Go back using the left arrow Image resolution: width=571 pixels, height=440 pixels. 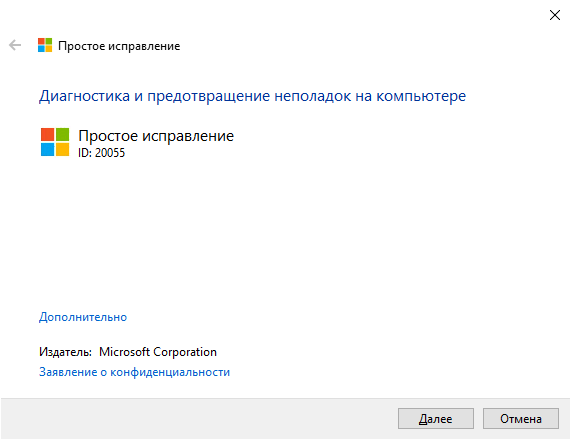[x=15, y=46]
